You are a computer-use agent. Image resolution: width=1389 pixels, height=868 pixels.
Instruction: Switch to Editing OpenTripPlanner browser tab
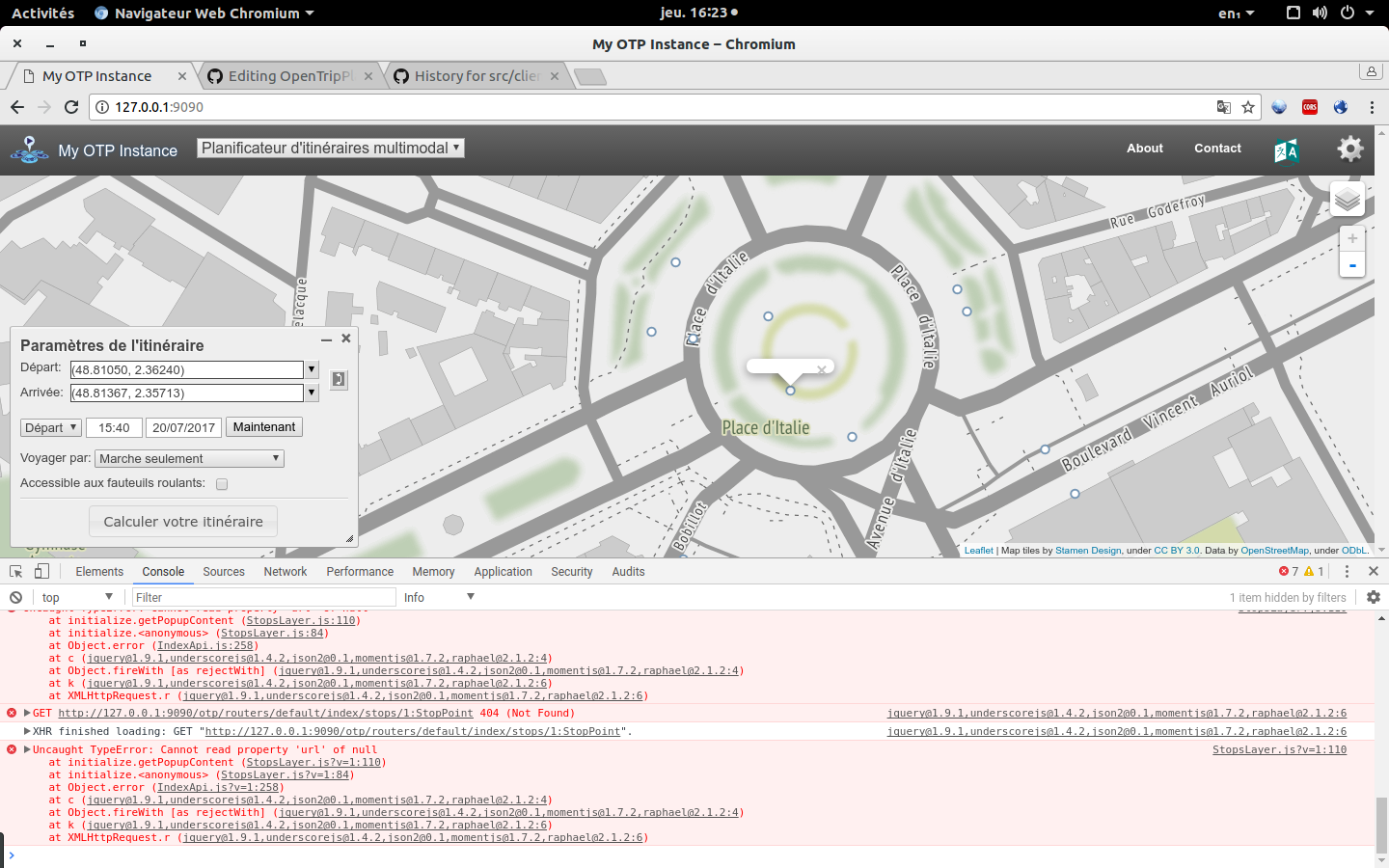(x=289, y=76)
